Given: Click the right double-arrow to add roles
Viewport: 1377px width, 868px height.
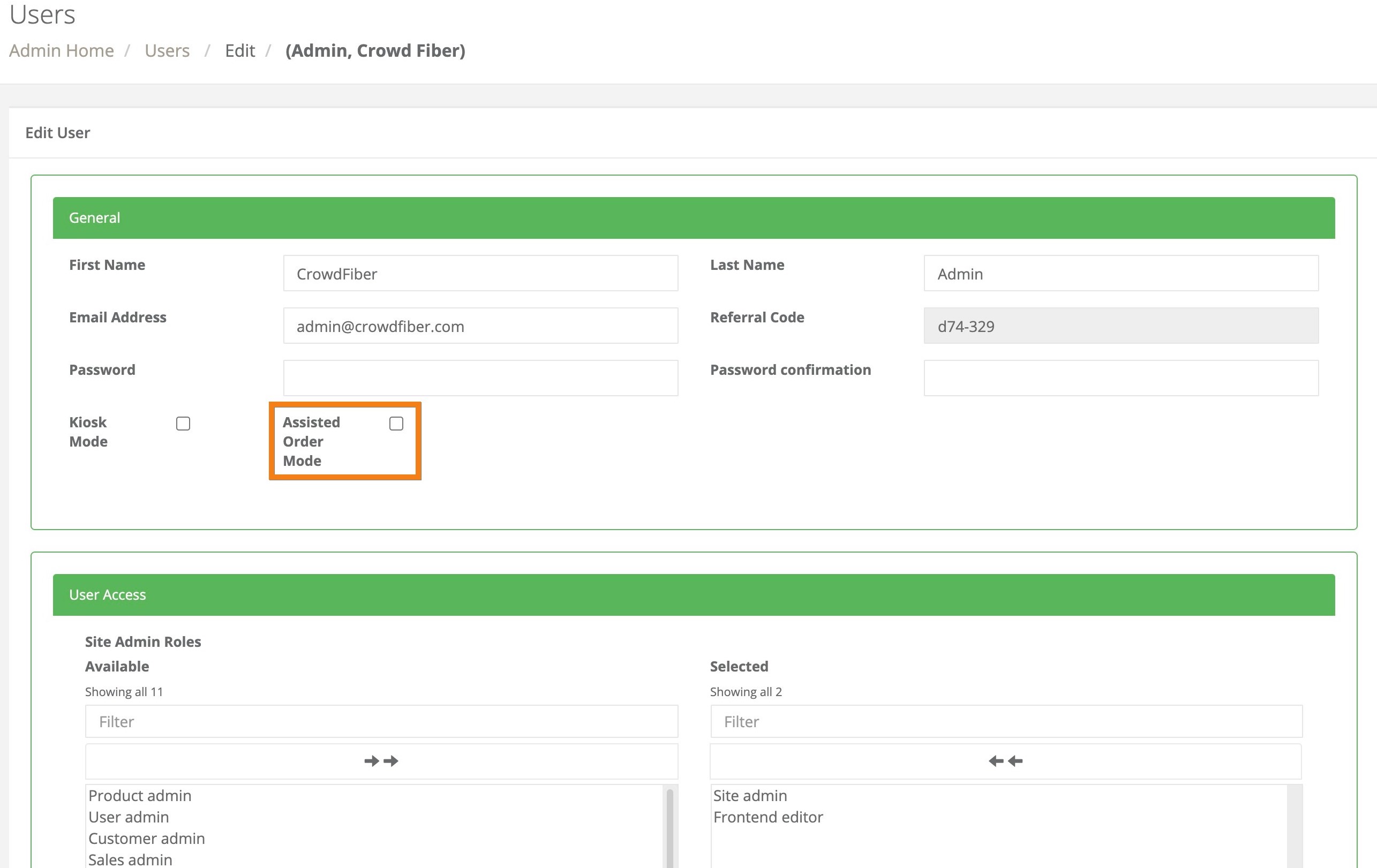Looking at the screenshot, I should click(x=381, y=760).
